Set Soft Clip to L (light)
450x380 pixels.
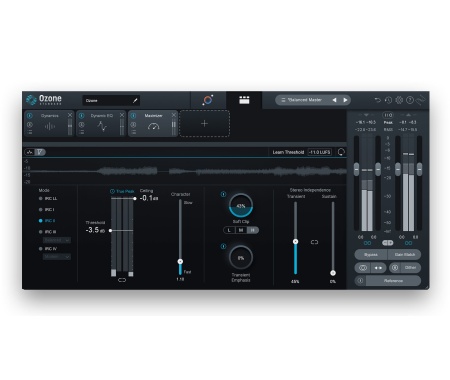[x=229, y=230]
